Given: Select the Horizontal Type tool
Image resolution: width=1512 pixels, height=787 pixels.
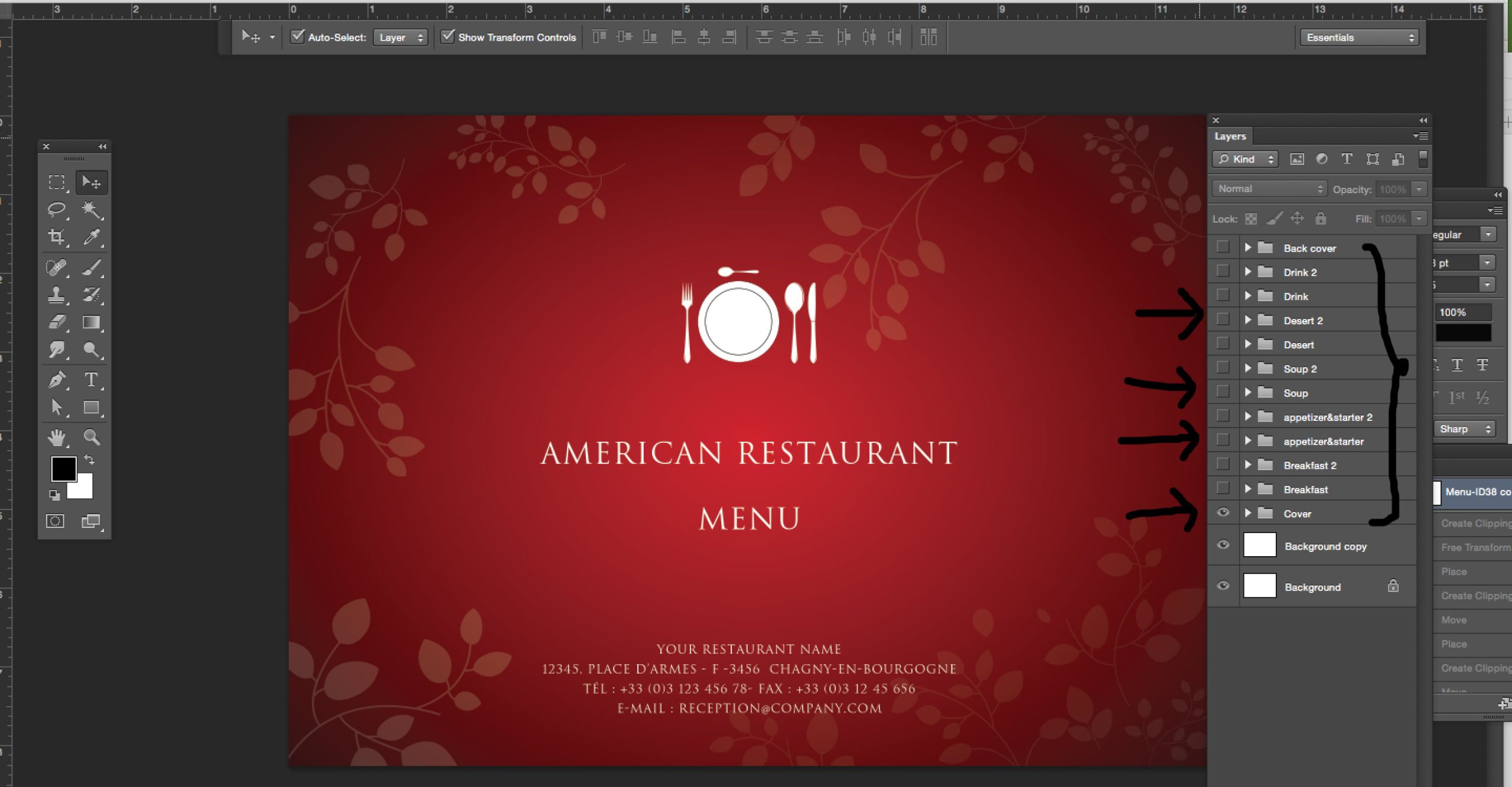Looking at the screenshot, I should pyautogui.click(x=91, y=379).
